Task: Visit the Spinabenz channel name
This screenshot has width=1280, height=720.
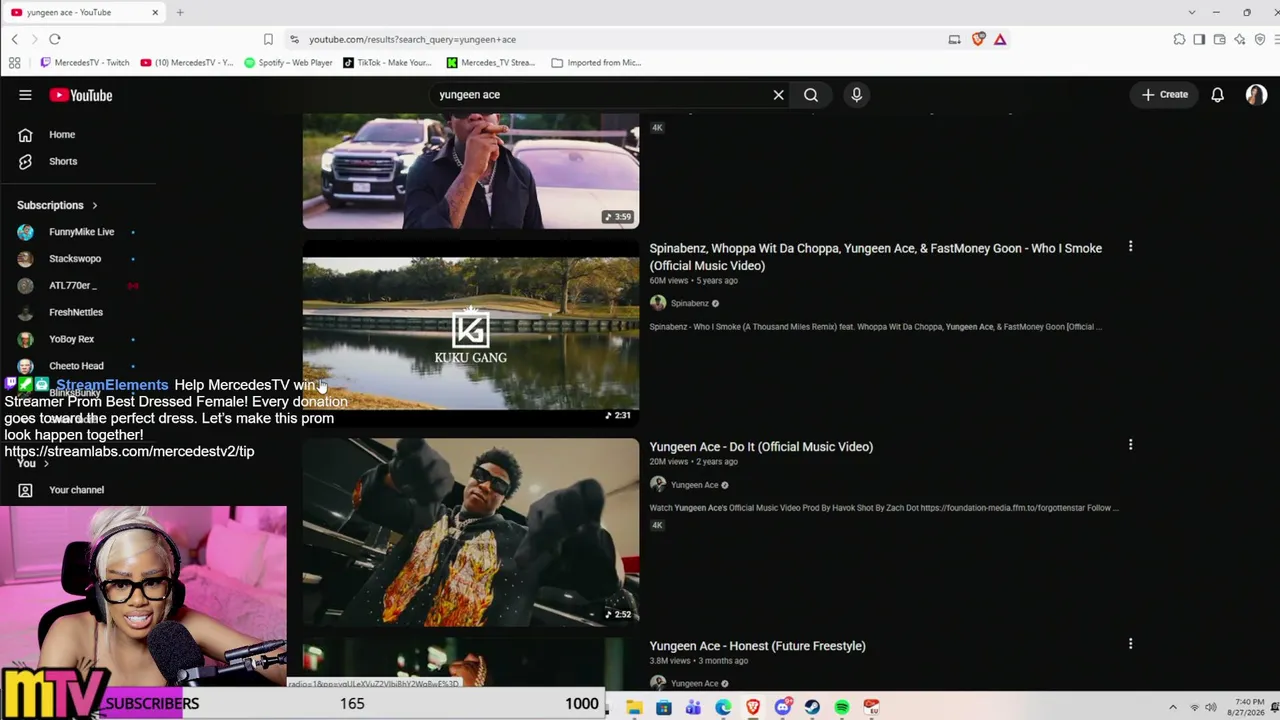Action: [689, 303]
